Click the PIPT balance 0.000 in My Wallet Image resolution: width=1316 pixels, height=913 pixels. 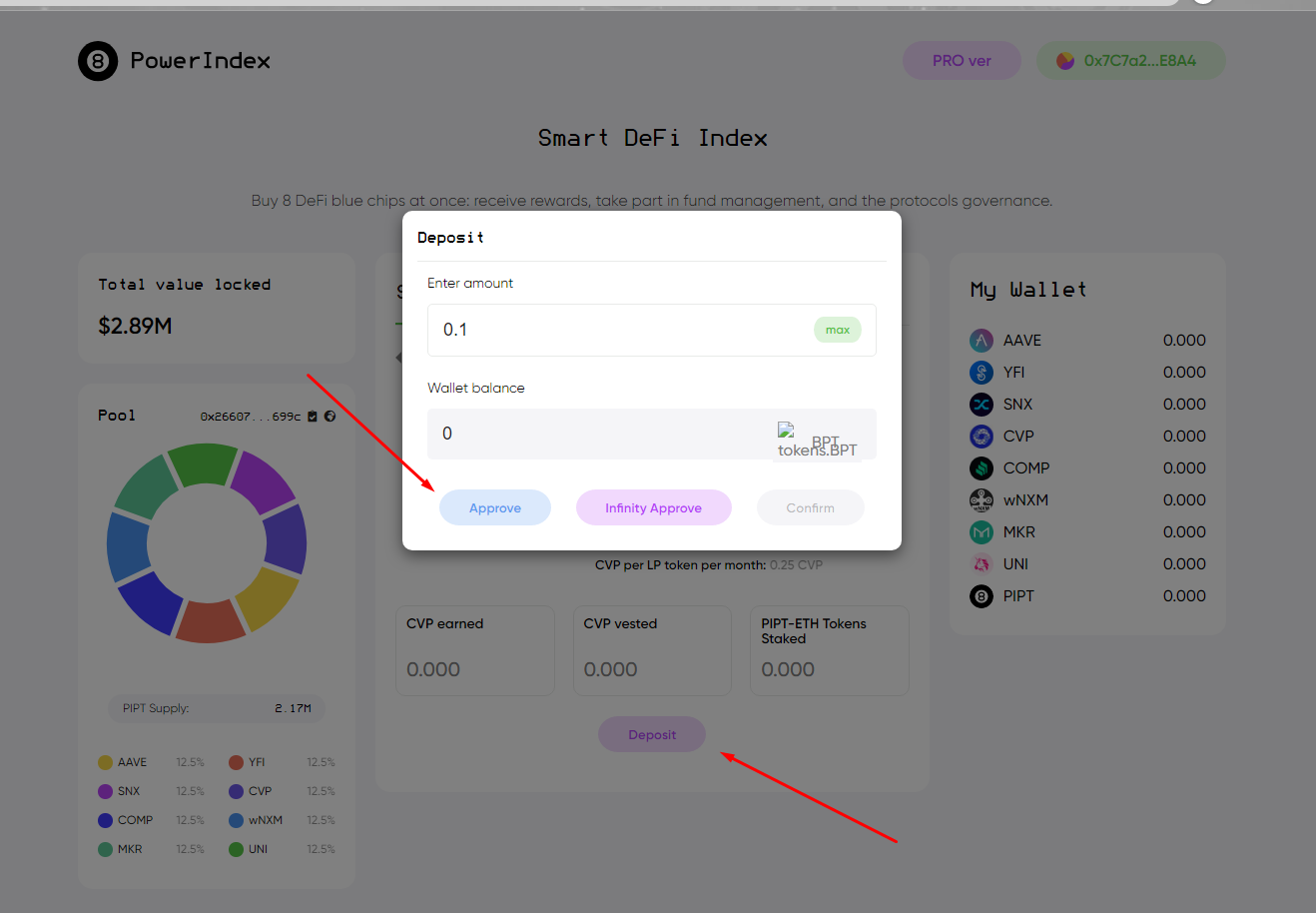tap(1184, 596)
